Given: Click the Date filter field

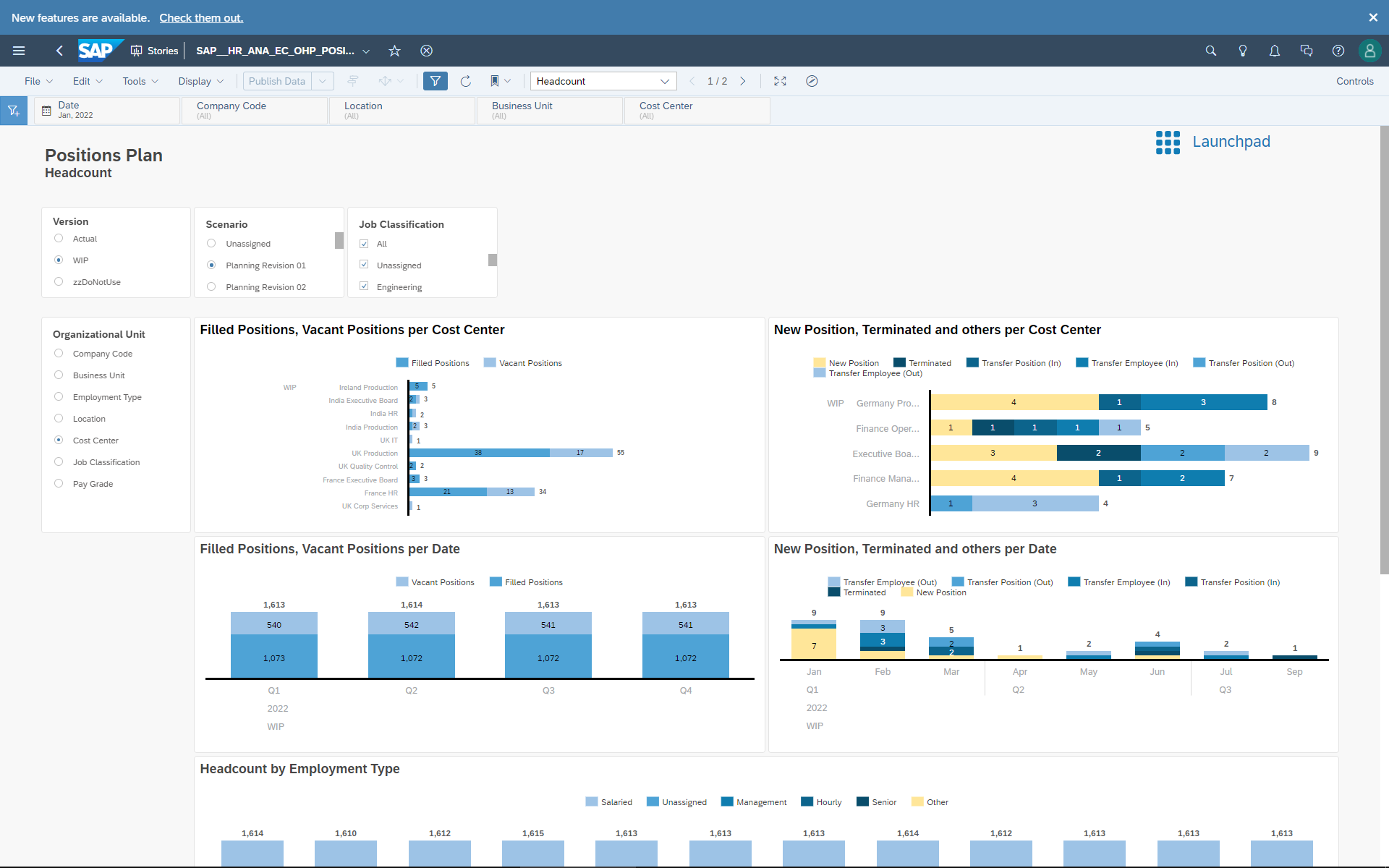Looking at the screenshot, I should 107,110.
